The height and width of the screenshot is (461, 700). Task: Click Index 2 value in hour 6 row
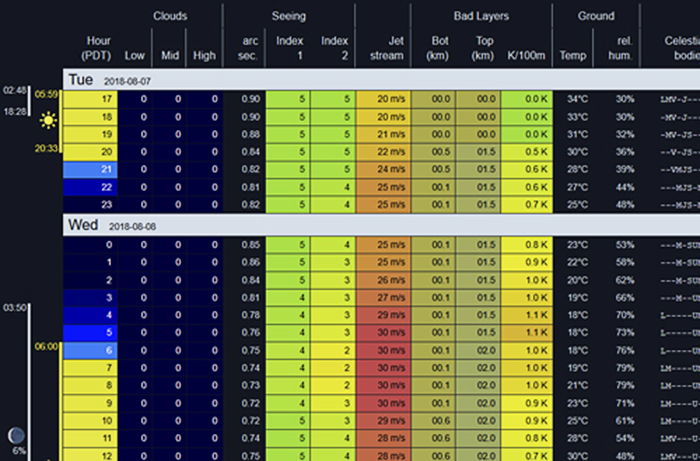(x=333, y=350)
